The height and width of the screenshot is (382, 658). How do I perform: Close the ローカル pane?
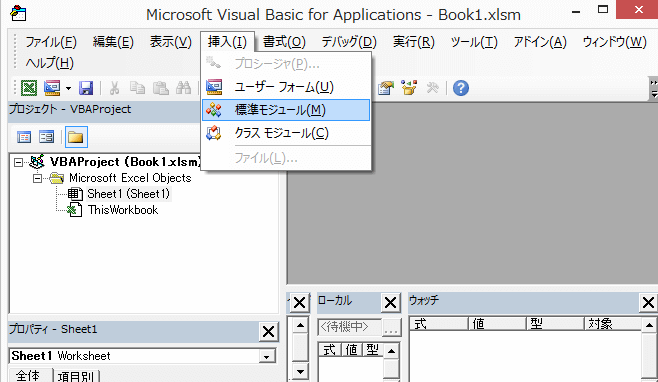[390, 303]
